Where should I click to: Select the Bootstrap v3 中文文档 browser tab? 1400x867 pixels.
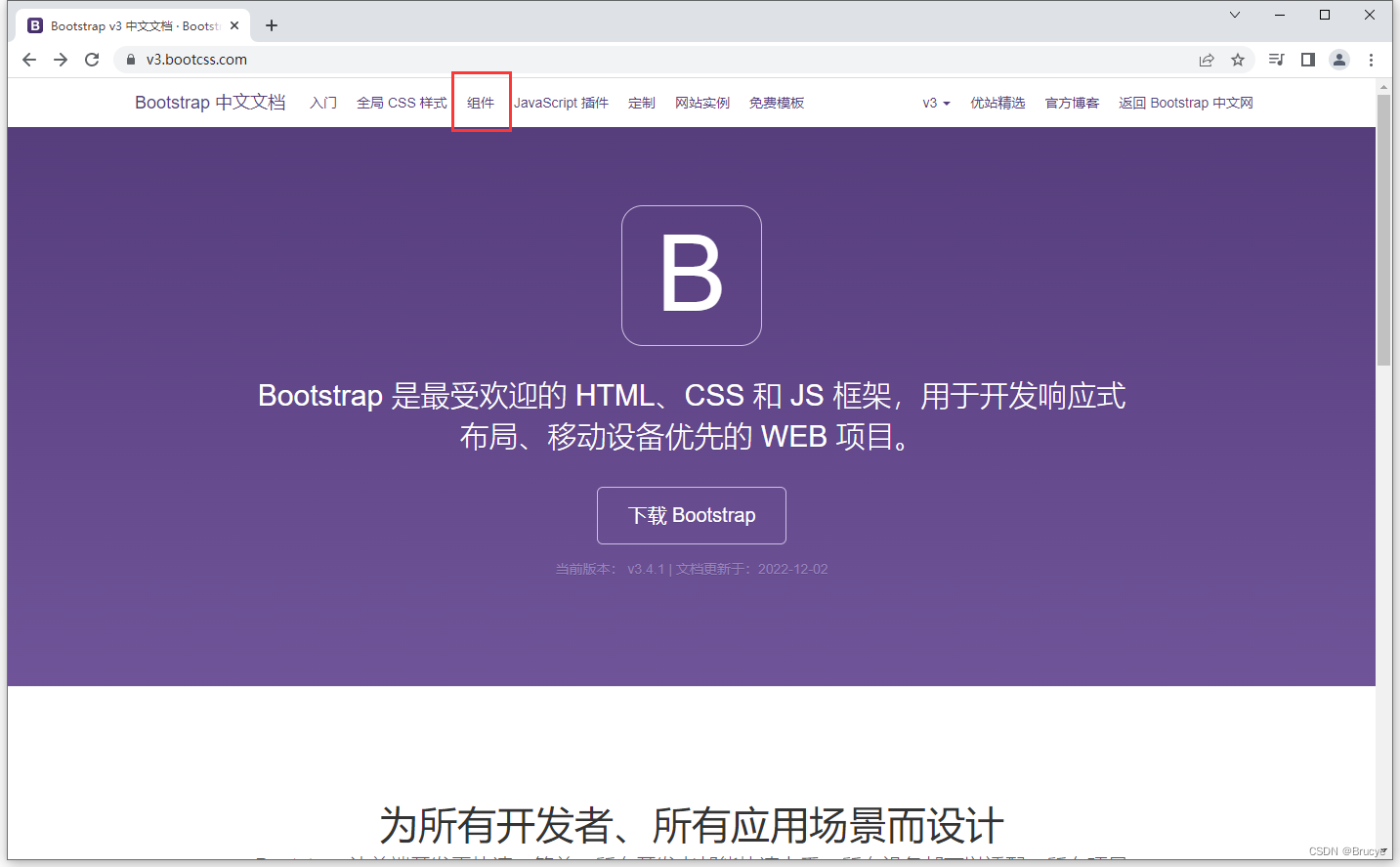tap(134, 25)
